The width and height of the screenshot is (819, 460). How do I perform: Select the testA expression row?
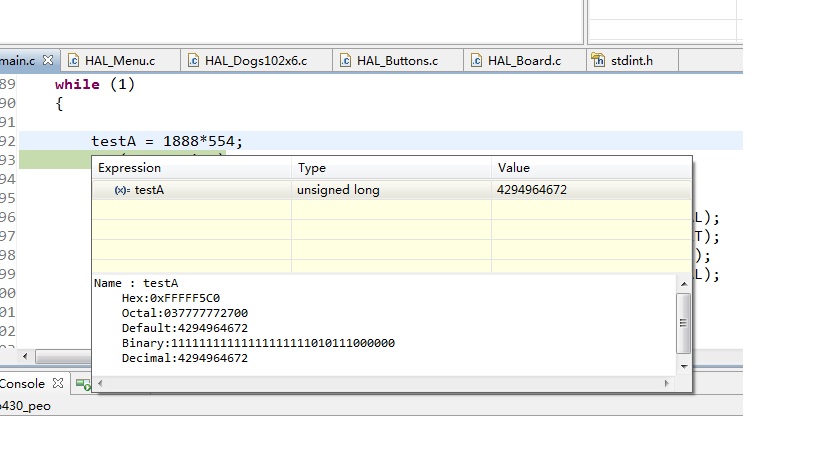(x=392, y=190)
